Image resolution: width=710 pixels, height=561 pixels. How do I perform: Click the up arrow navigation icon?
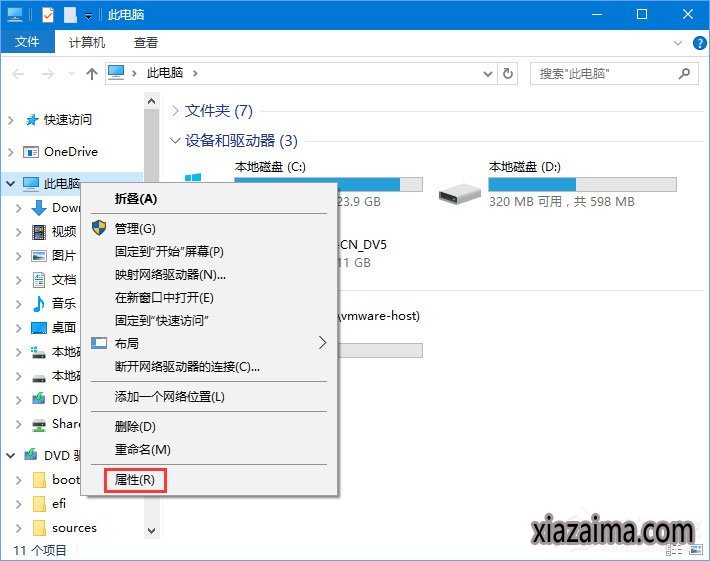pyautogui.click(x=92, y=74)
